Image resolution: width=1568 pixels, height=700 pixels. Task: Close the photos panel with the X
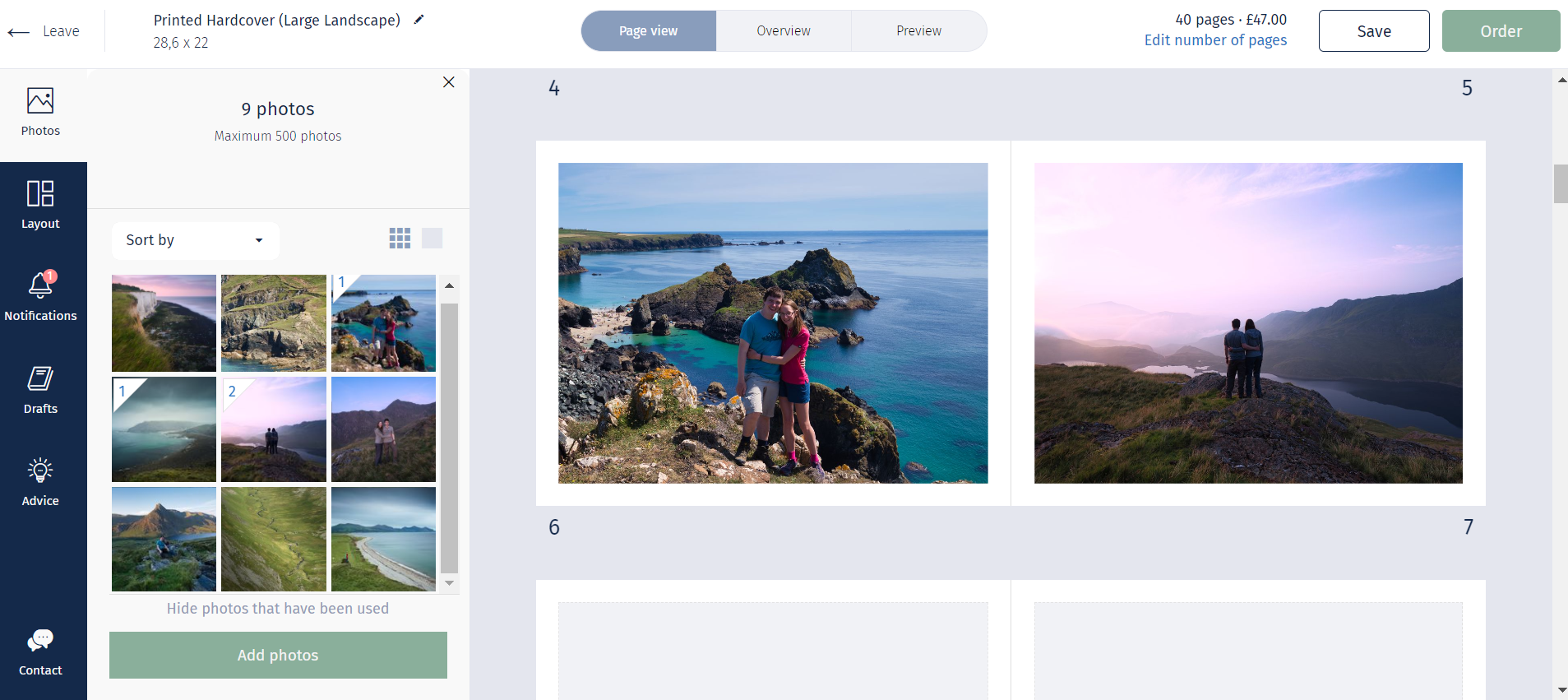[449, 82]
